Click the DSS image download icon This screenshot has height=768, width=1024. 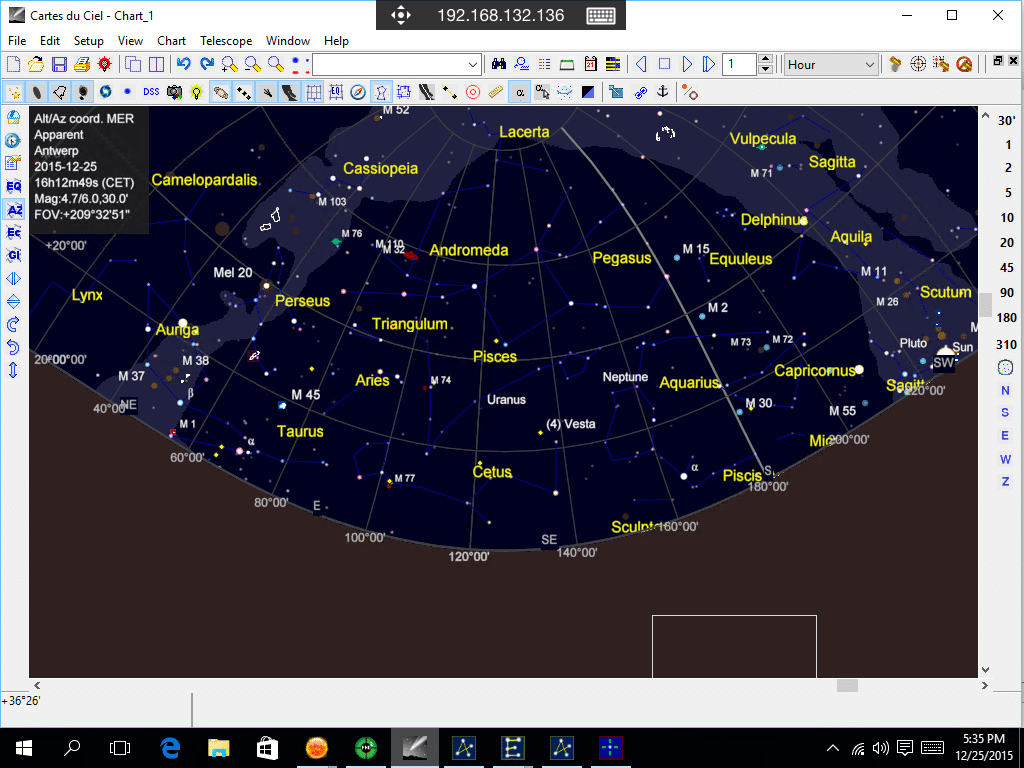[151, 92]
